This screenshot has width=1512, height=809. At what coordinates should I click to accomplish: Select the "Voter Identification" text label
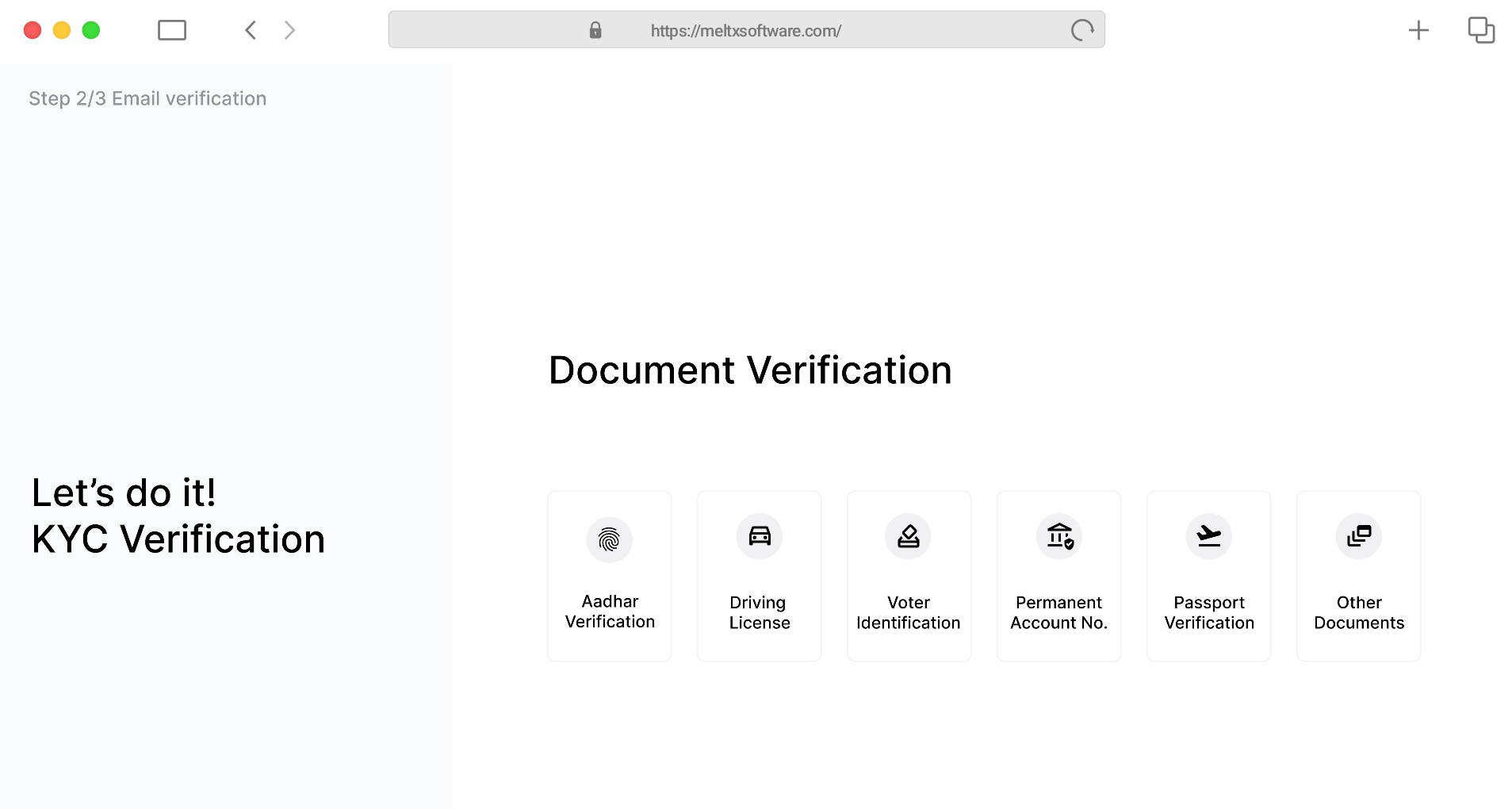908,612
